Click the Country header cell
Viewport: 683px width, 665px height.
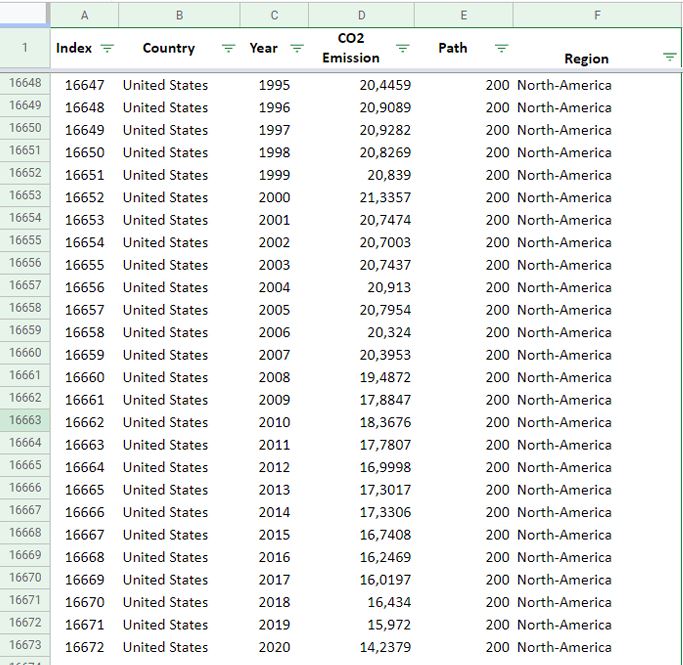[x=179, y=48]
